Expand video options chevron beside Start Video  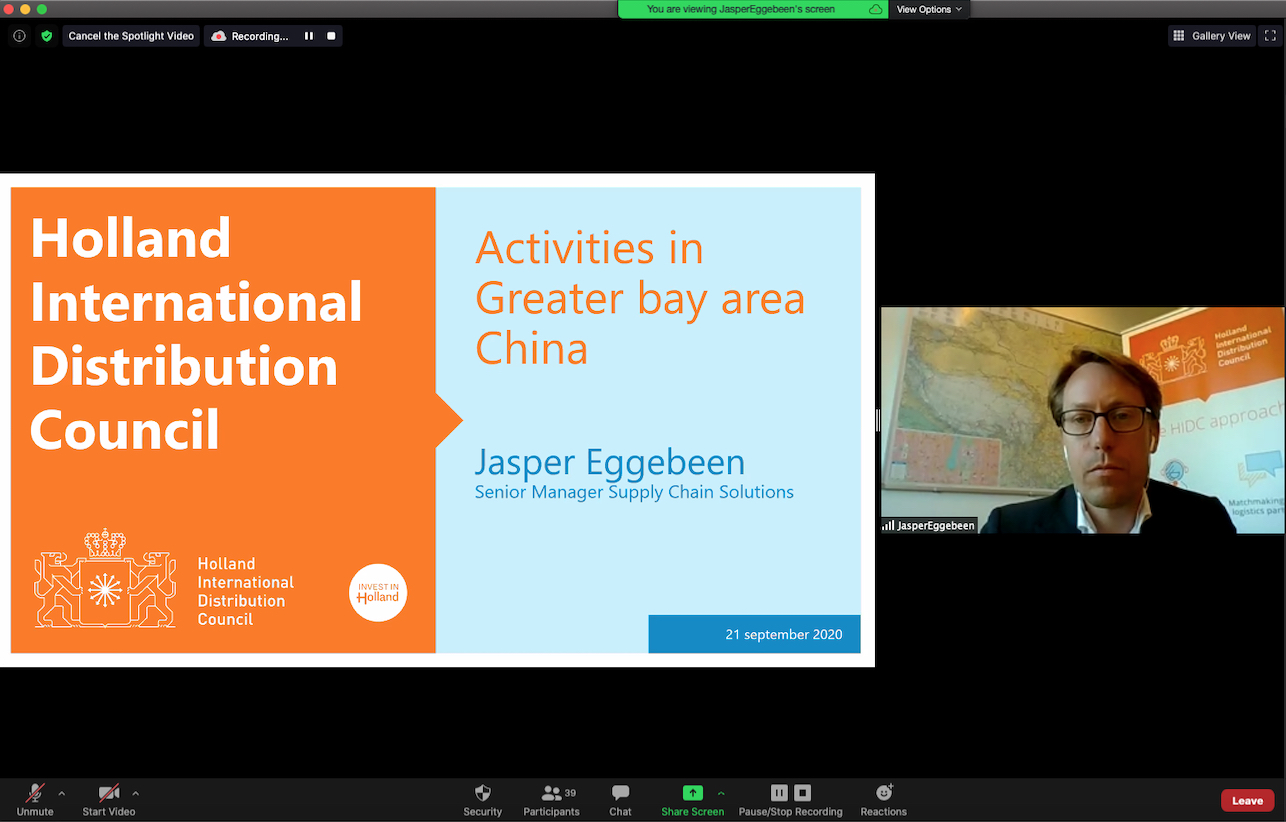tap(136, 793)
